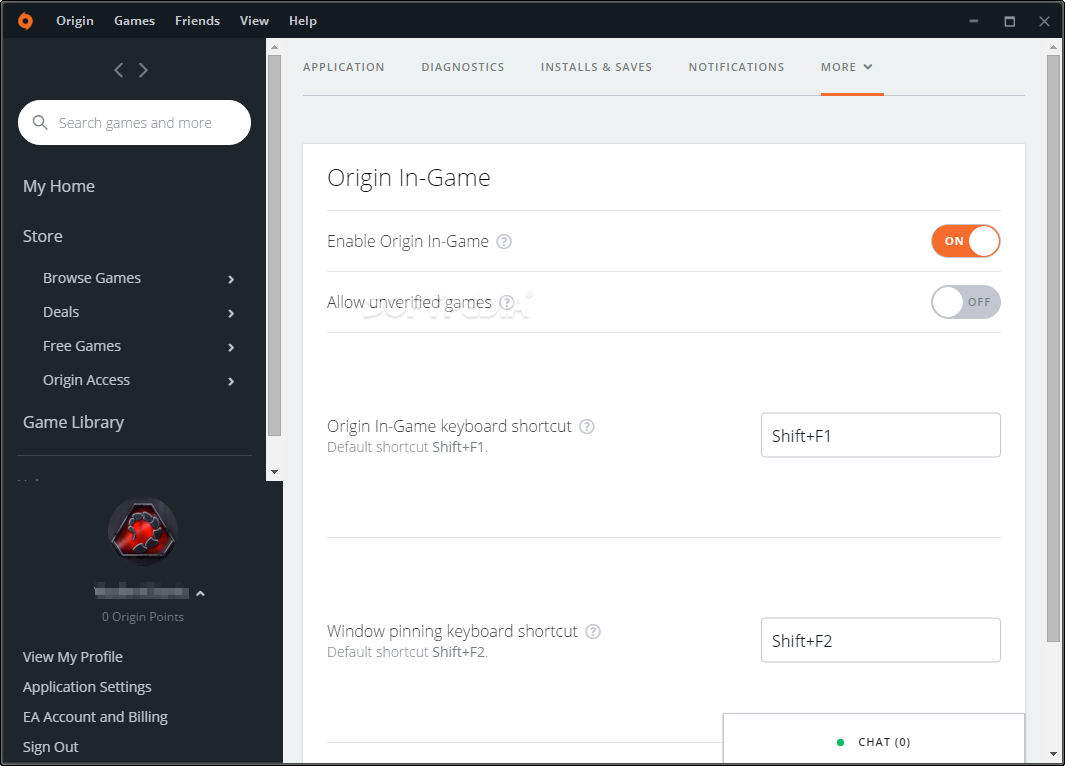Toggle Allow unverified games switch
This screenshot has width=1065, height=766.
965,302
